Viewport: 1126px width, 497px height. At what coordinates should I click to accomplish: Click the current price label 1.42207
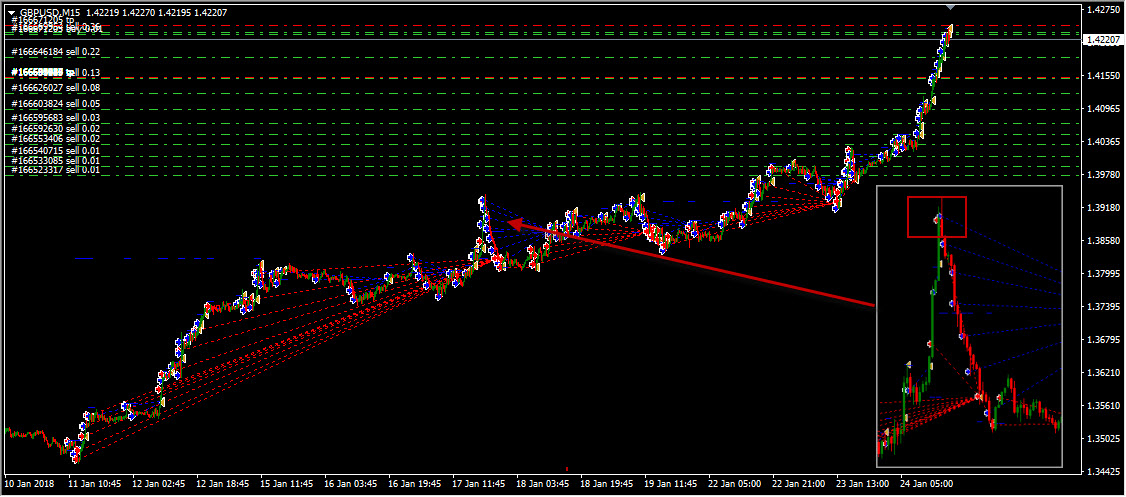click(x=1104, y=40)
